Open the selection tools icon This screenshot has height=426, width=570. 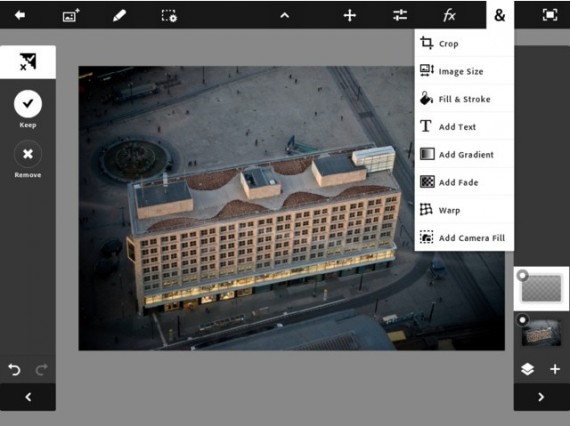(x=169, y=16)
